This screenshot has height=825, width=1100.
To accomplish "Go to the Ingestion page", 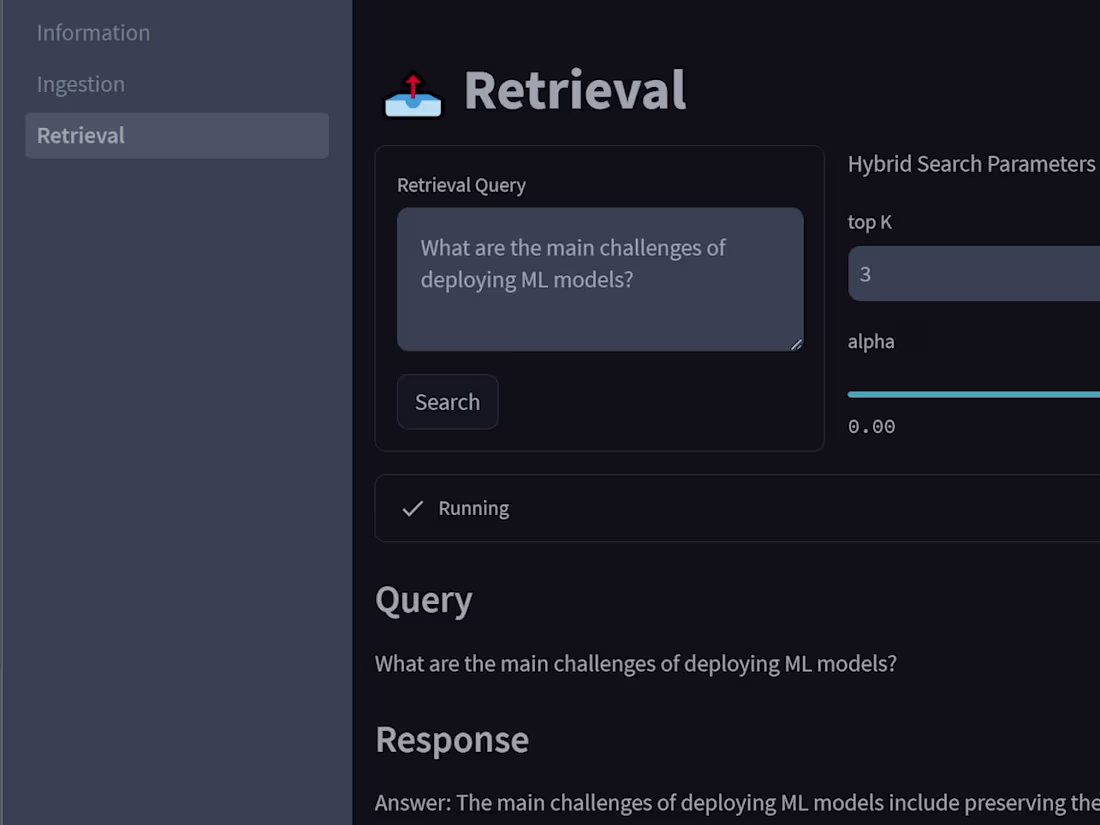I will coord(81,84).
